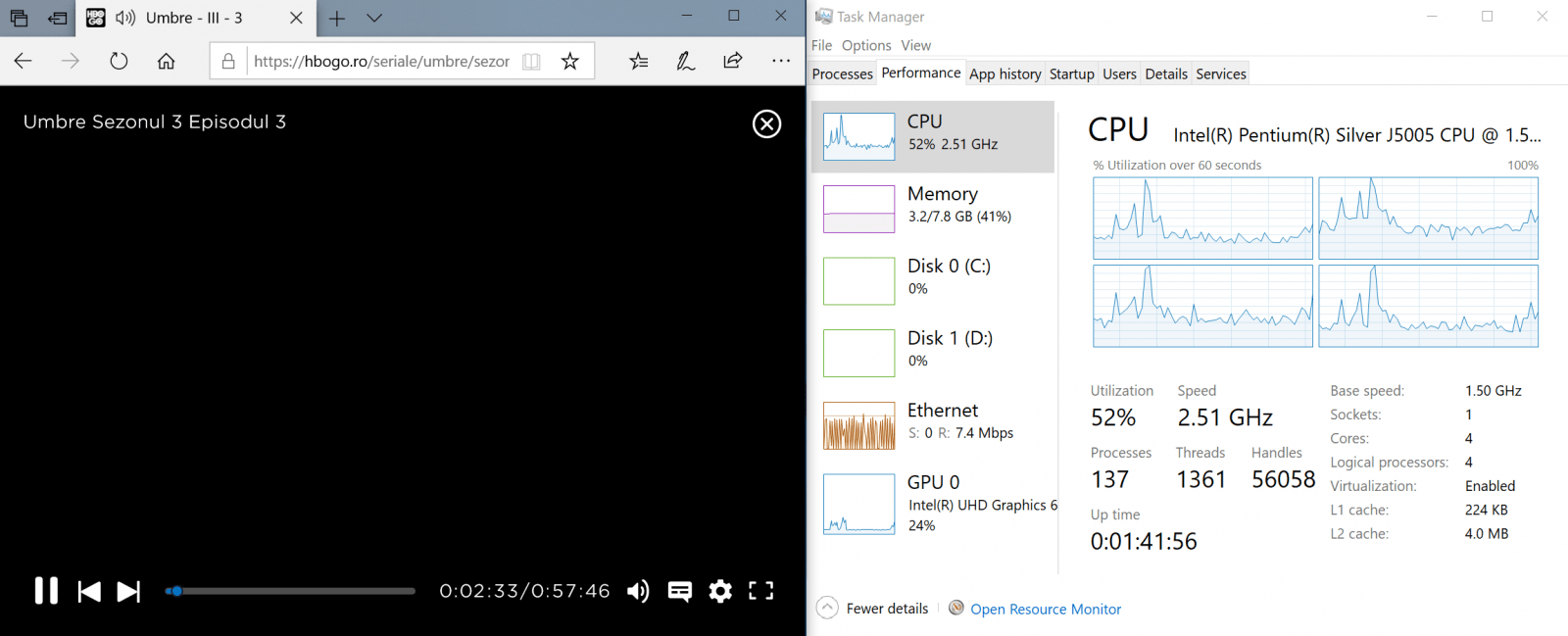Seek along the video progress bar

(x=290, y=591)
